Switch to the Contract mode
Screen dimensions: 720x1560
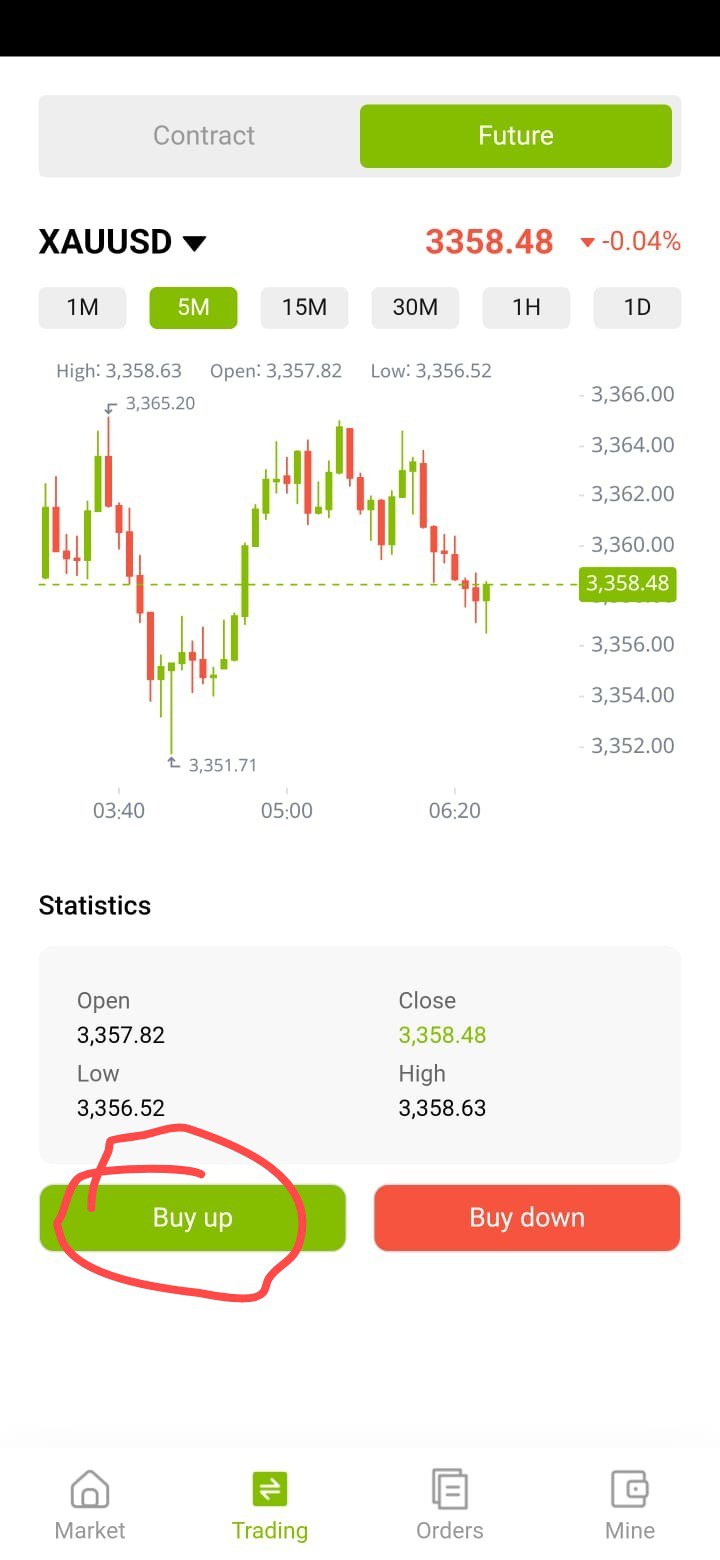coord(204,136)
